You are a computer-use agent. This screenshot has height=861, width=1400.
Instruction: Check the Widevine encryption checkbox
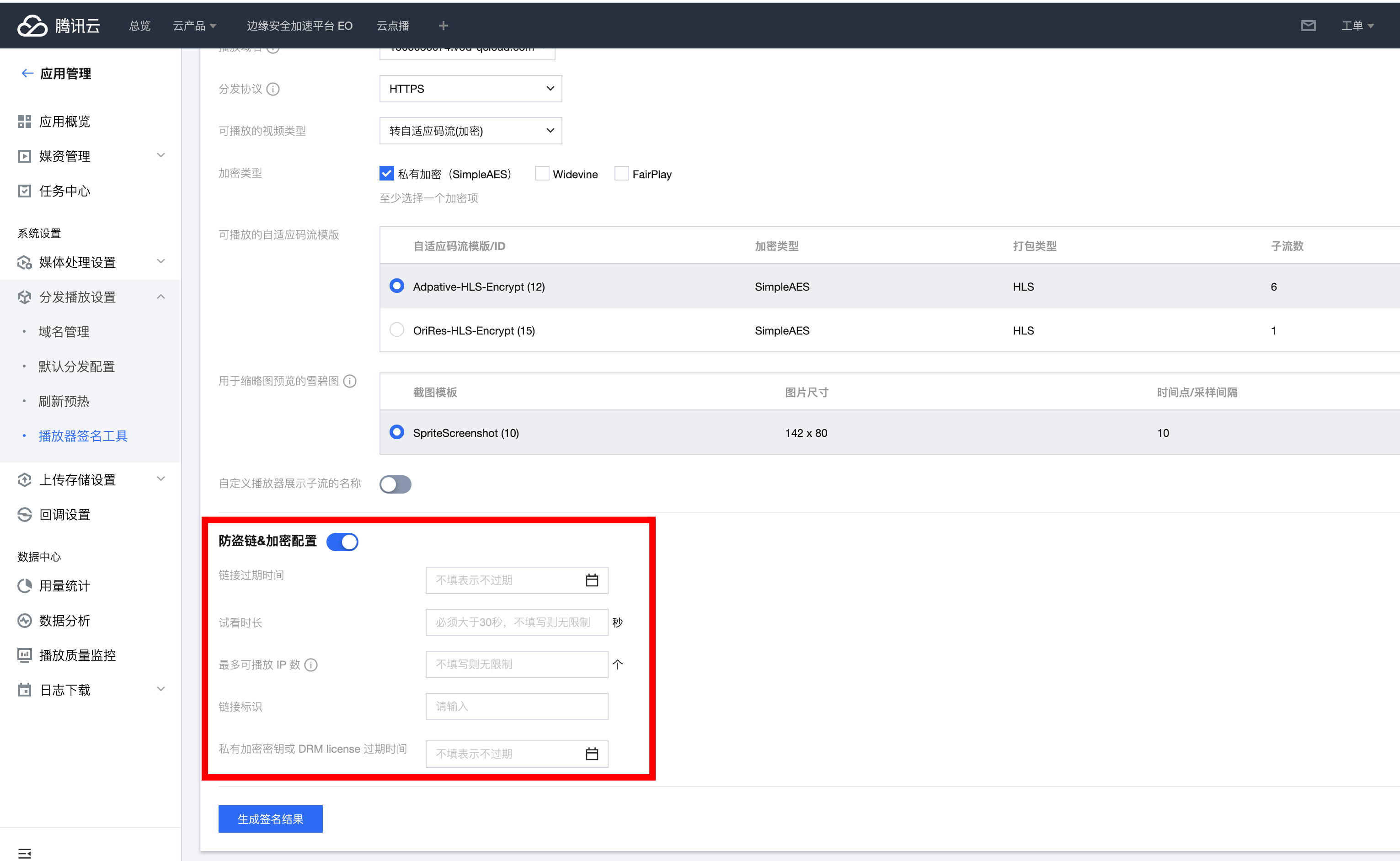coord(542,174)
